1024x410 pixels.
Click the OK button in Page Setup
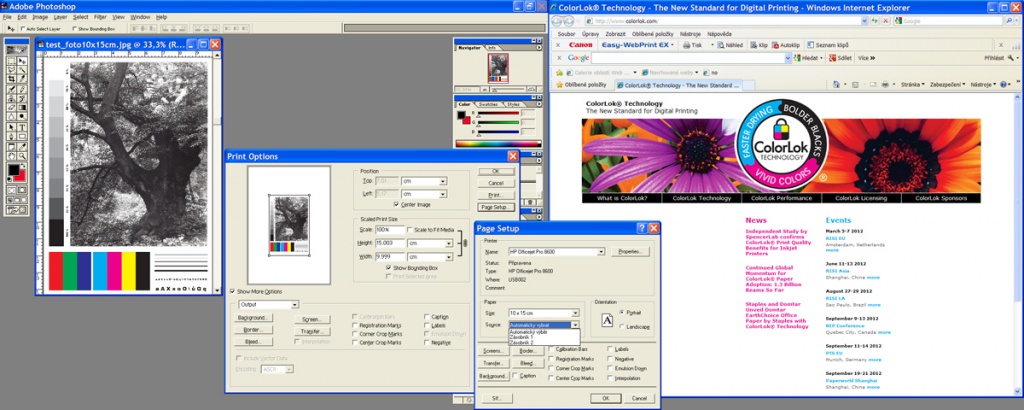click(605, 398)
